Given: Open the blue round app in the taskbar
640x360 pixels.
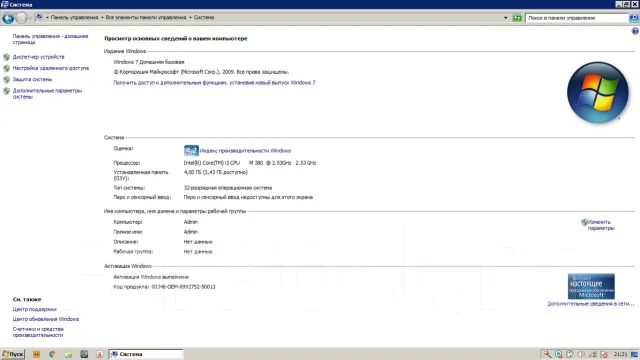Looking at the screenshot, I should tap(84, 354).
